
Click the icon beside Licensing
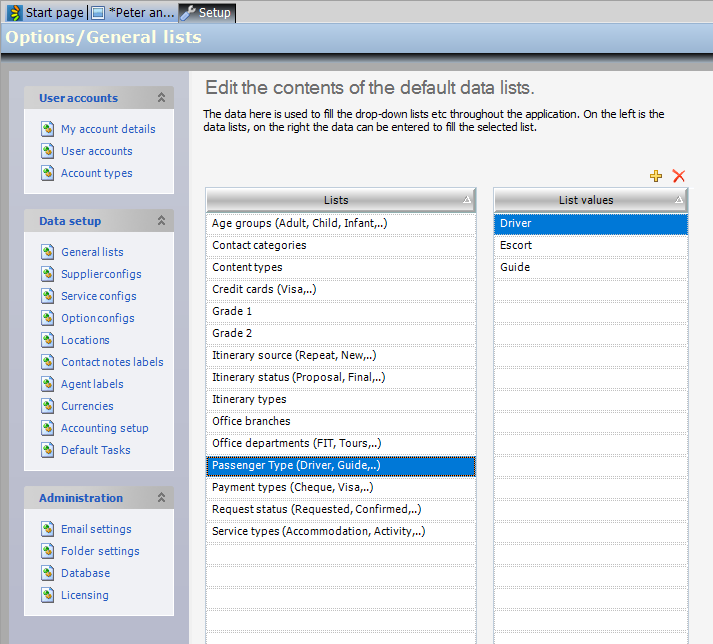tap(47, 595)
